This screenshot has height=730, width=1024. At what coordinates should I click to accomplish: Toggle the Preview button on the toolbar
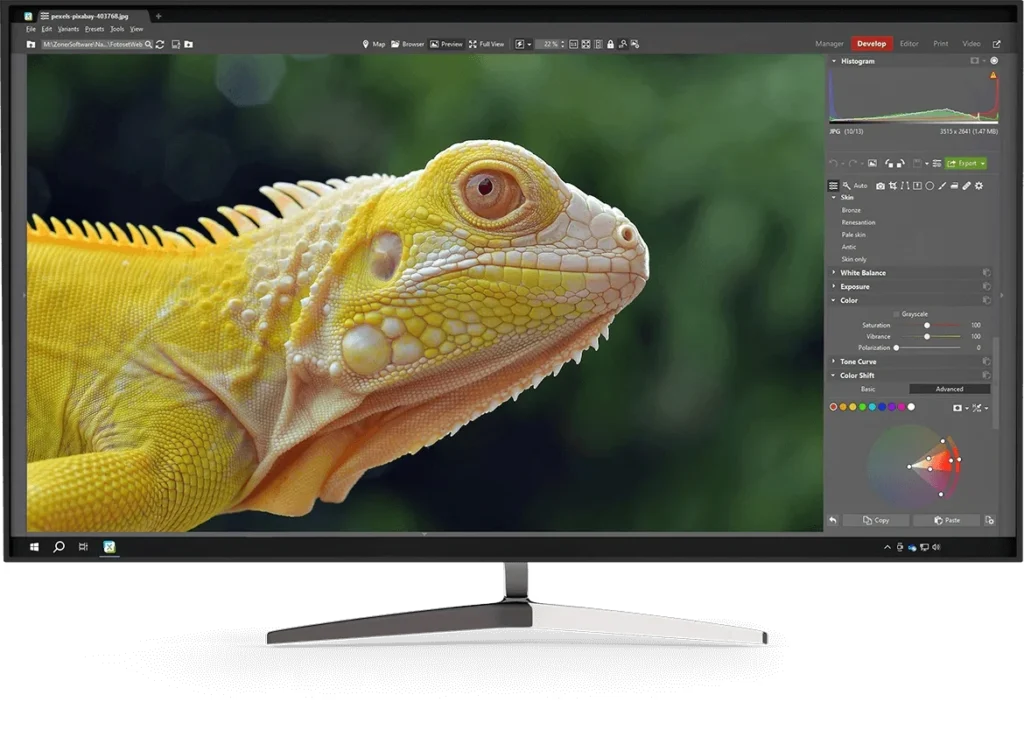pos(447,44)
